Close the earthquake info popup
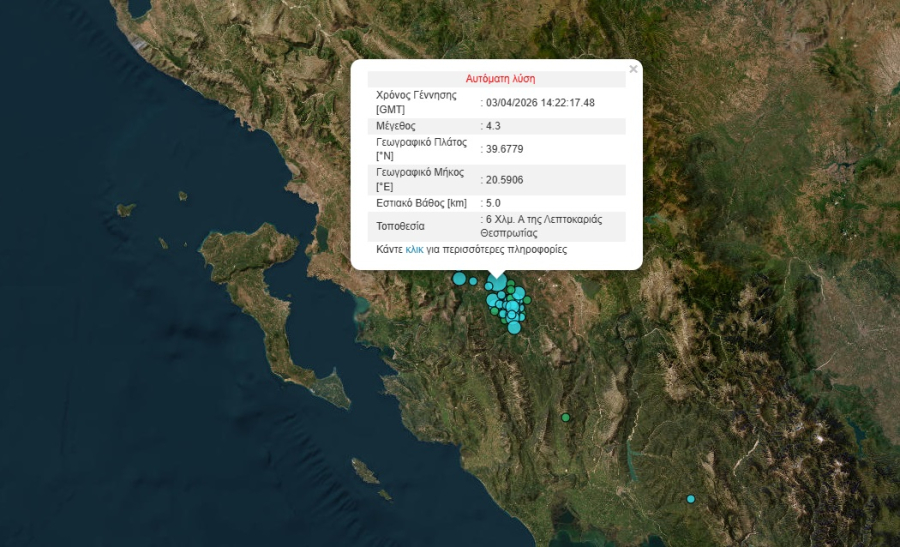 (x=632, y=70)
